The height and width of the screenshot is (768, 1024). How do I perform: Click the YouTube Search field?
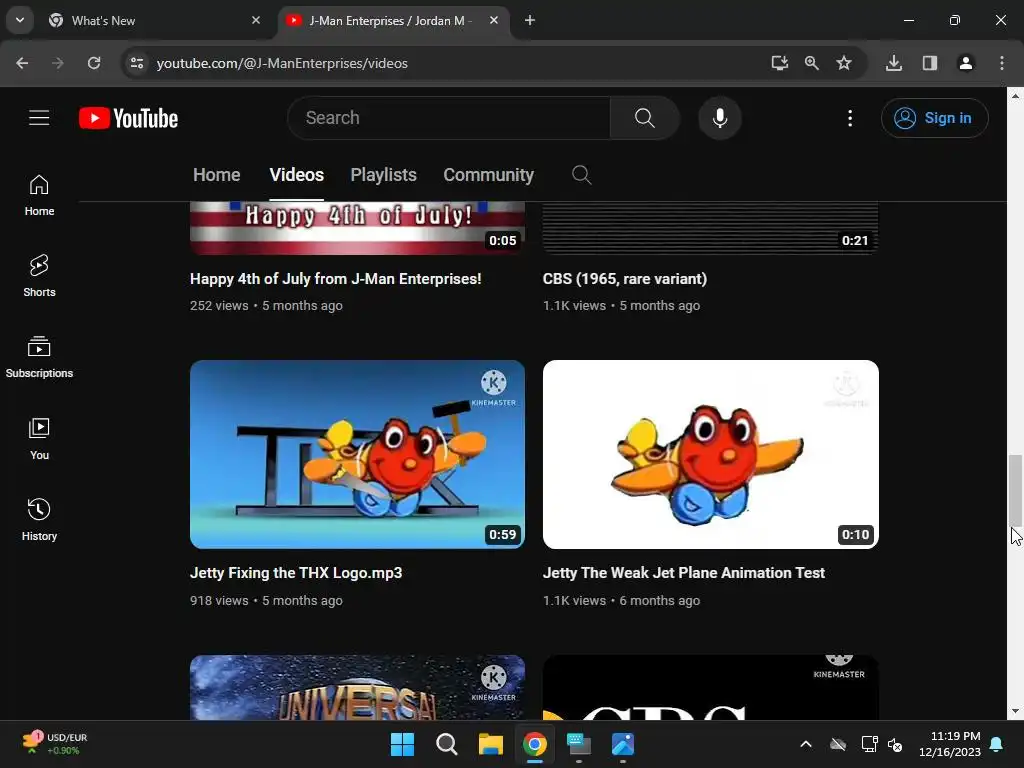click(449, 118)
